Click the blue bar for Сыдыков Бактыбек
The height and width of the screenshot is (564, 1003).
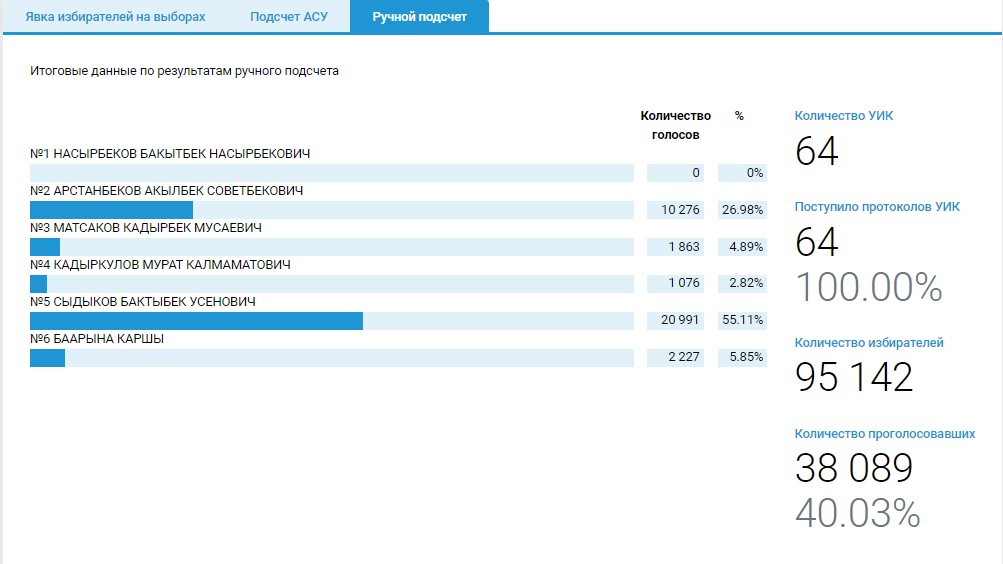(x=196, y=321)
